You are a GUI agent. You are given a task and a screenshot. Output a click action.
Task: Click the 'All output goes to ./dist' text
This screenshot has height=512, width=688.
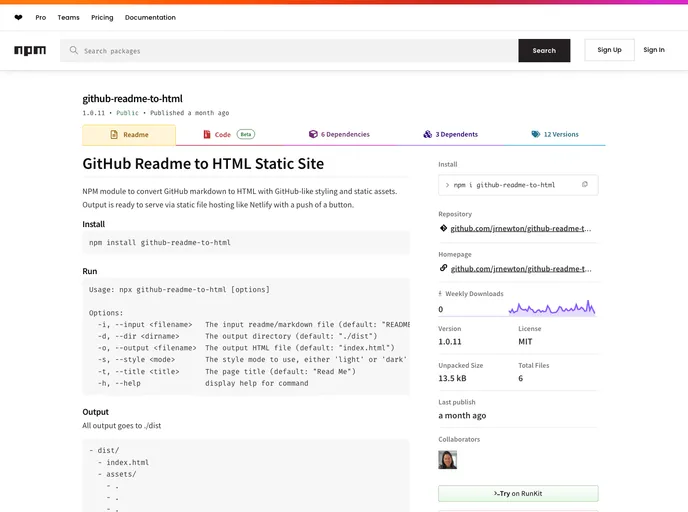pos(122,426)
